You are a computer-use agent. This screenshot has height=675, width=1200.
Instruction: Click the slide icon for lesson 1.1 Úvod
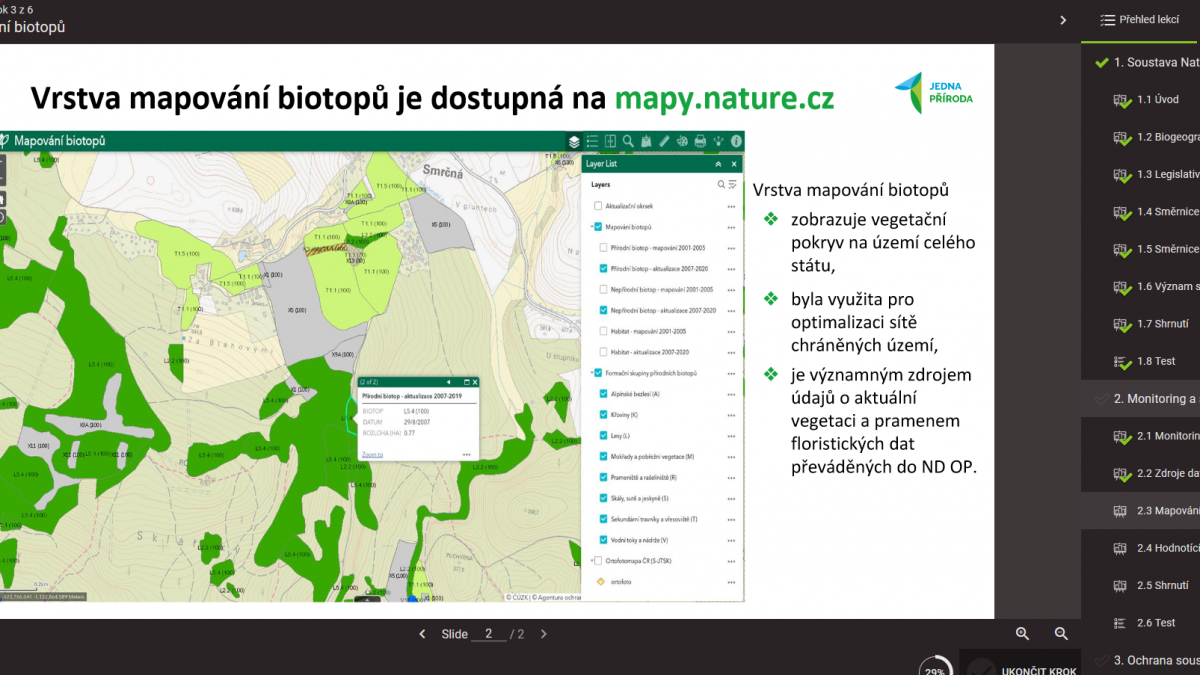tap(1121, 100)
